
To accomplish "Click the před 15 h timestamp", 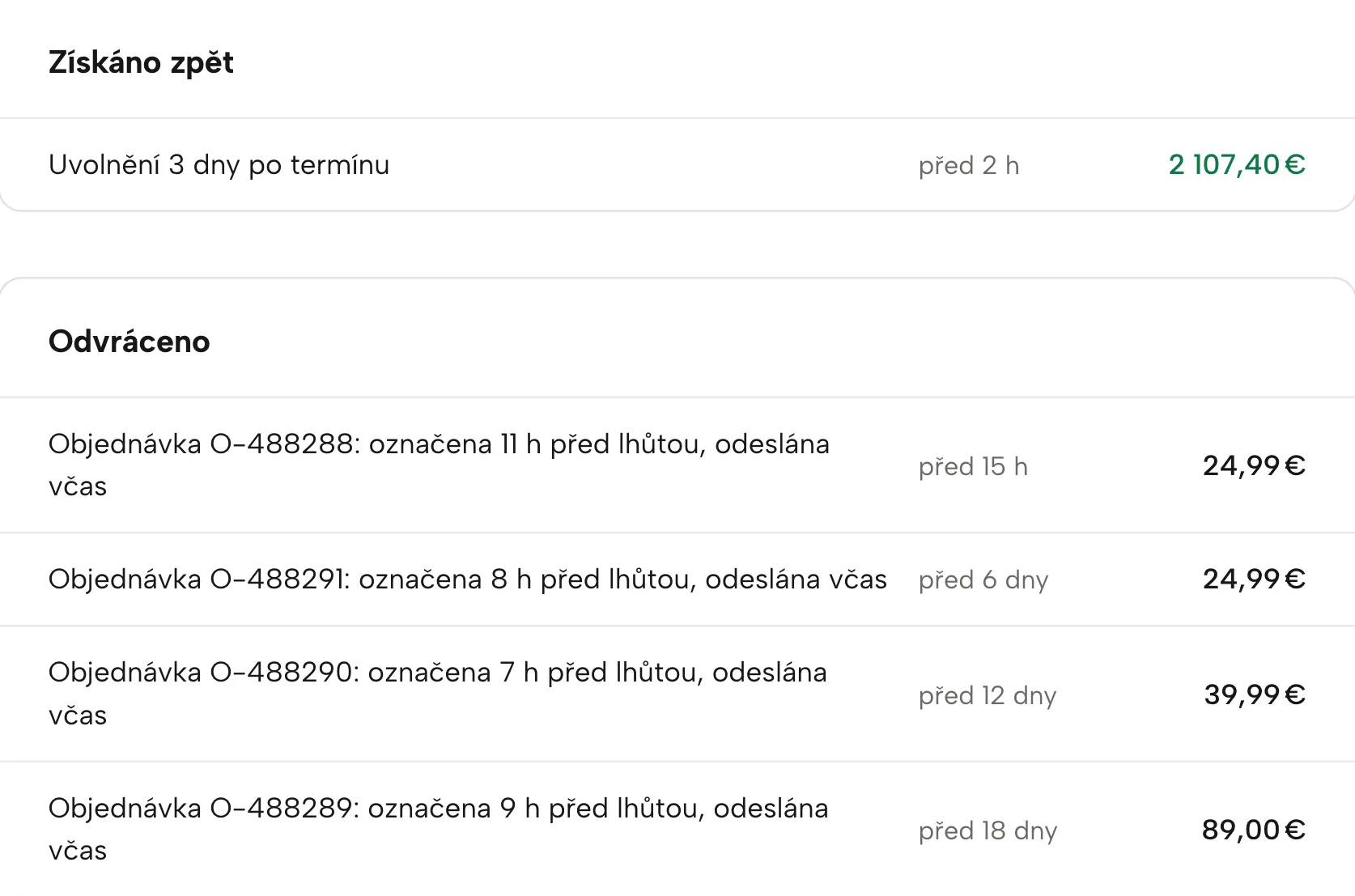I will [x=973, y=467].
